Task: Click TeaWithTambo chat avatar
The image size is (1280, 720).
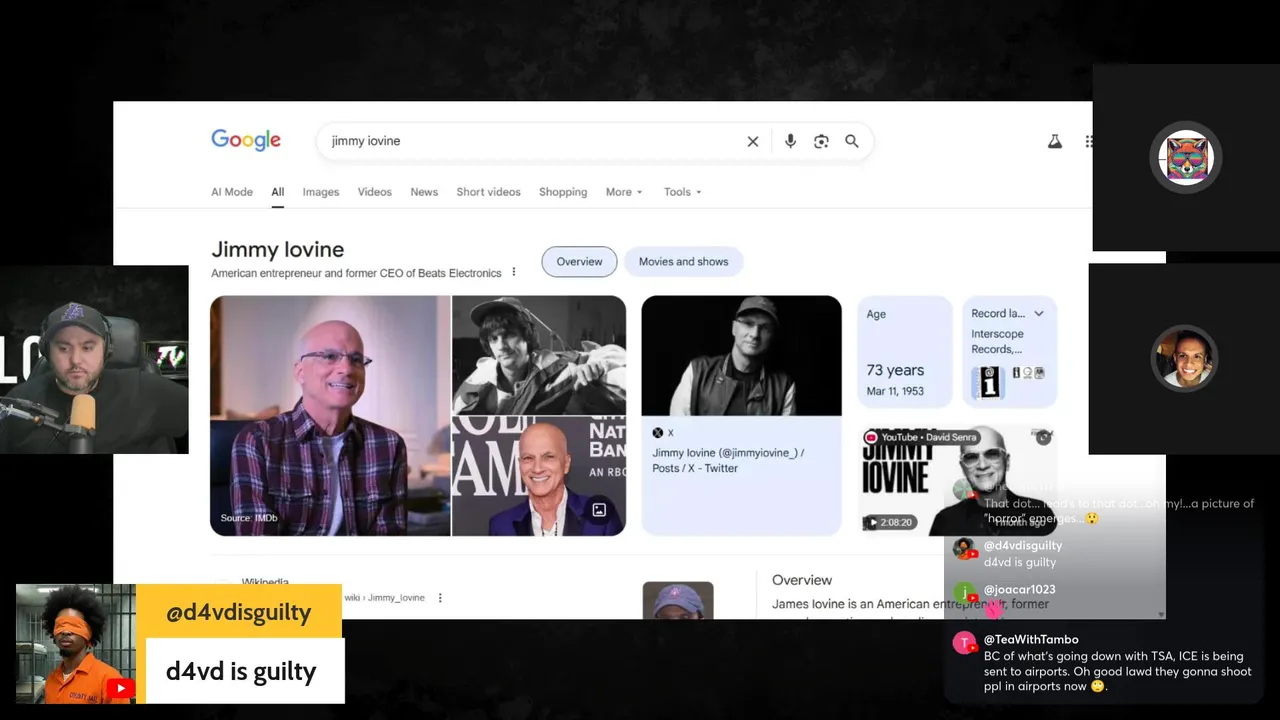Action: click(x=964, y=643)
